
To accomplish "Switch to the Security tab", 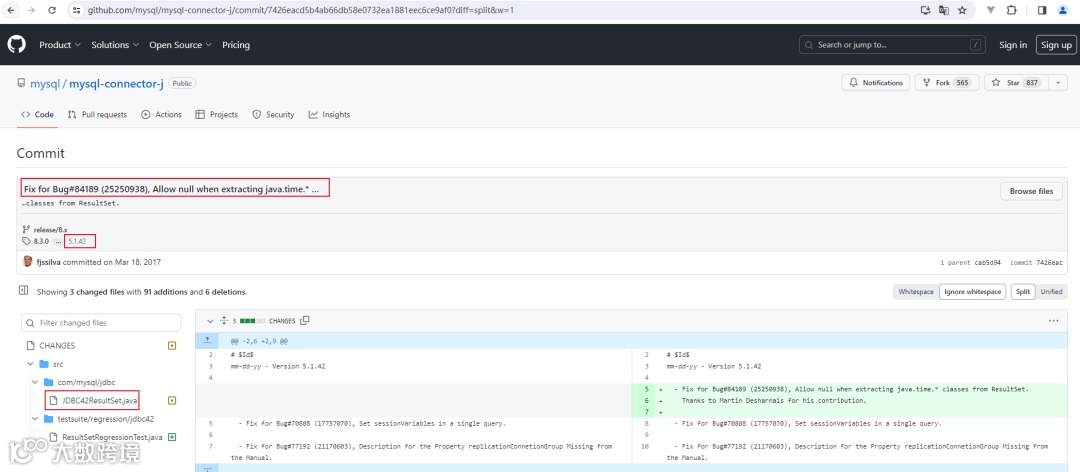I will (x=273, y=114).
